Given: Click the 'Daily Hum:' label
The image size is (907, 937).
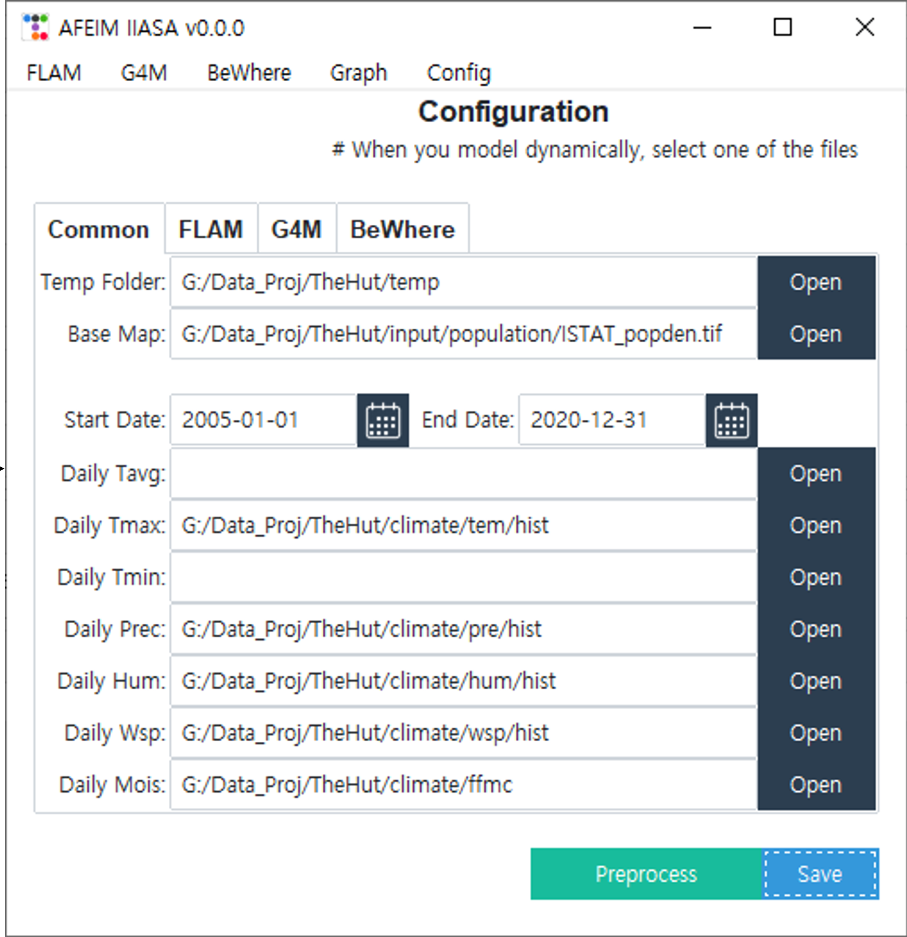Looking at the screenshot, I should coord(112,681).
